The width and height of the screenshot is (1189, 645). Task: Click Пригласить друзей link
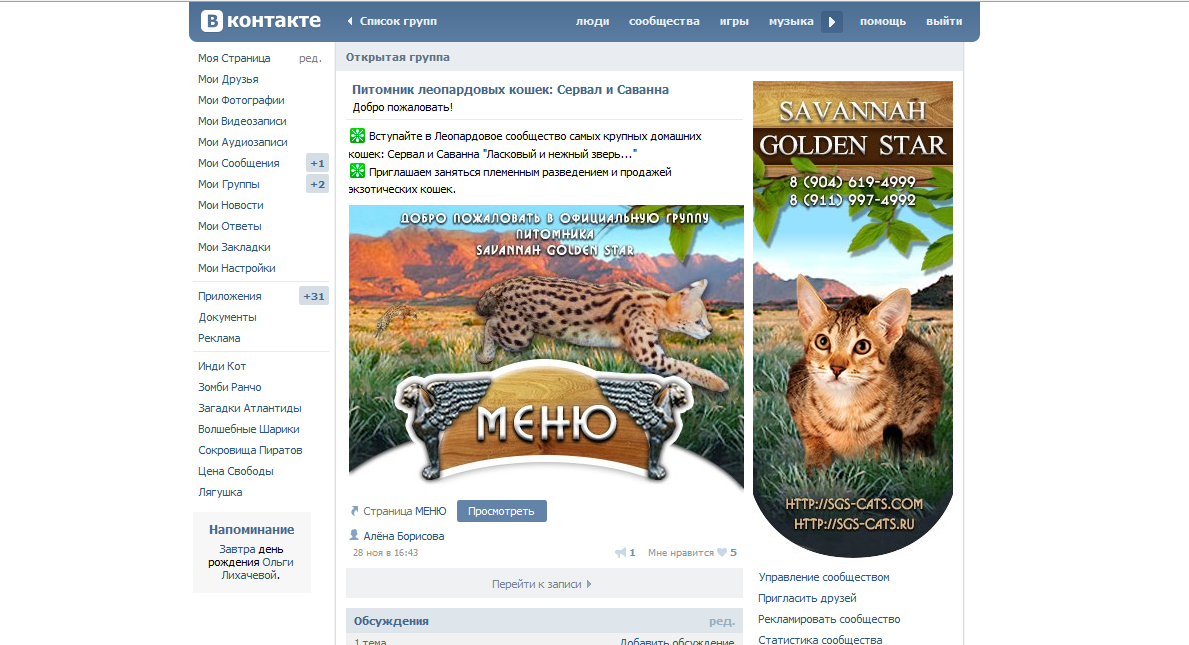(x=807, y=598)
